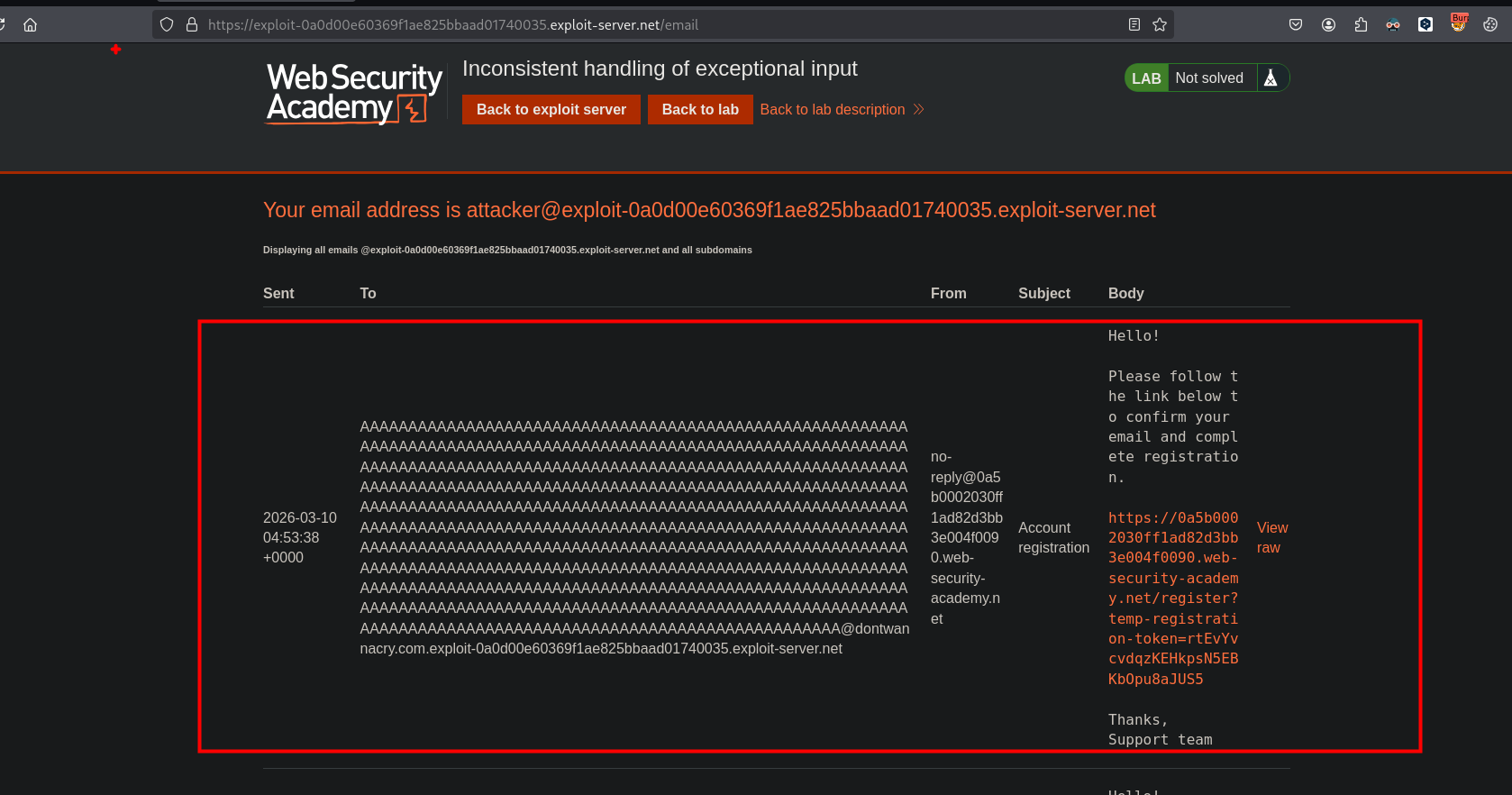The image size is (1512, 795).
Task: Click the temp-registration-token confirmation link
Action: point(1173,598)
